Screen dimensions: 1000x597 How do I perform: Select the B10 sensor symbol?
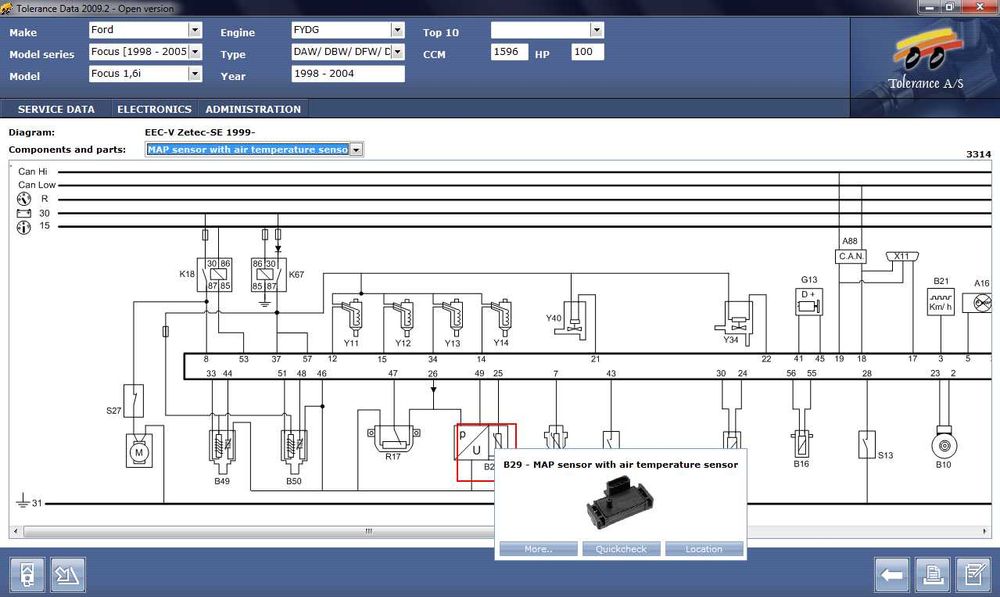pyautogui.click(x=944, y=442)
